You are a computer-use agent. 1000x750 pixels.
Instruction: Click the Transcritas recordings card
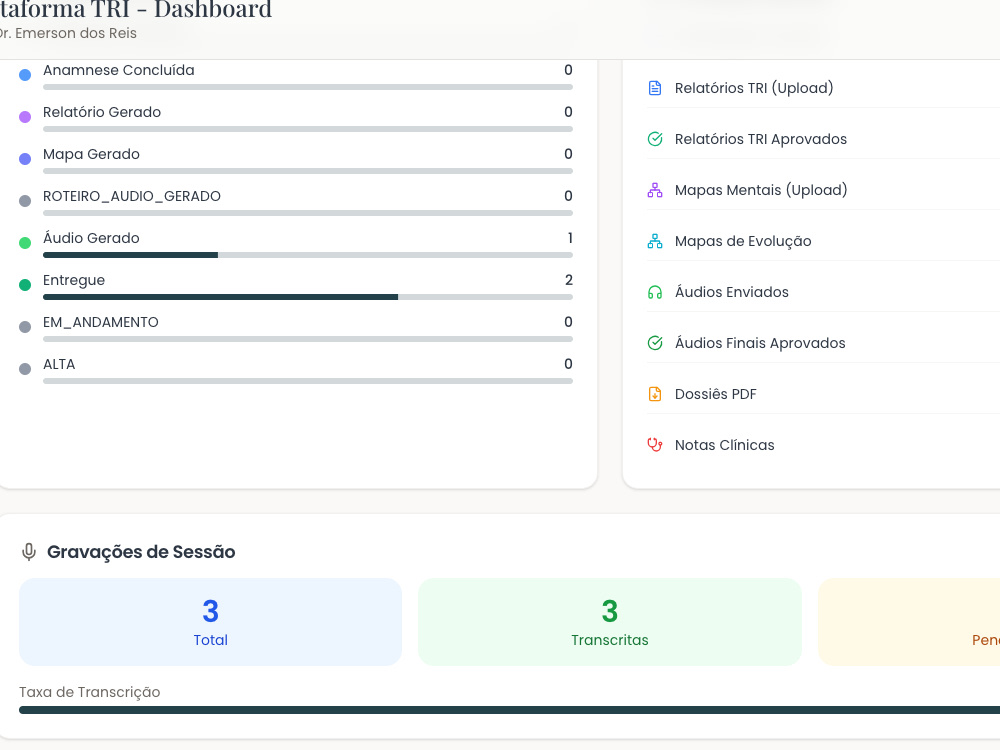coord(610,622)
